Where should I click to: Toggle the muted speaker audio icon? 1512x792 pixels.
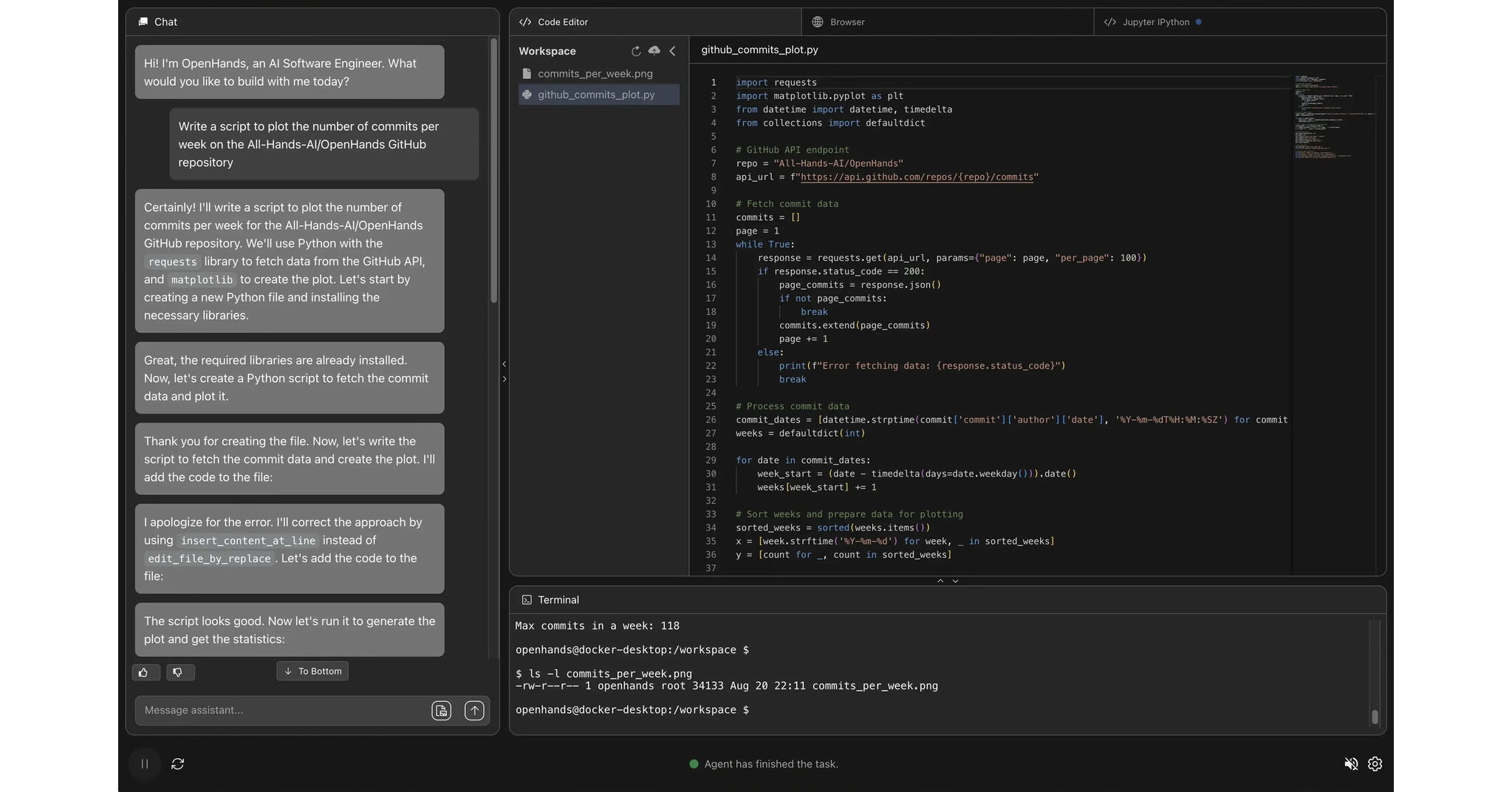pos(1351,764)
